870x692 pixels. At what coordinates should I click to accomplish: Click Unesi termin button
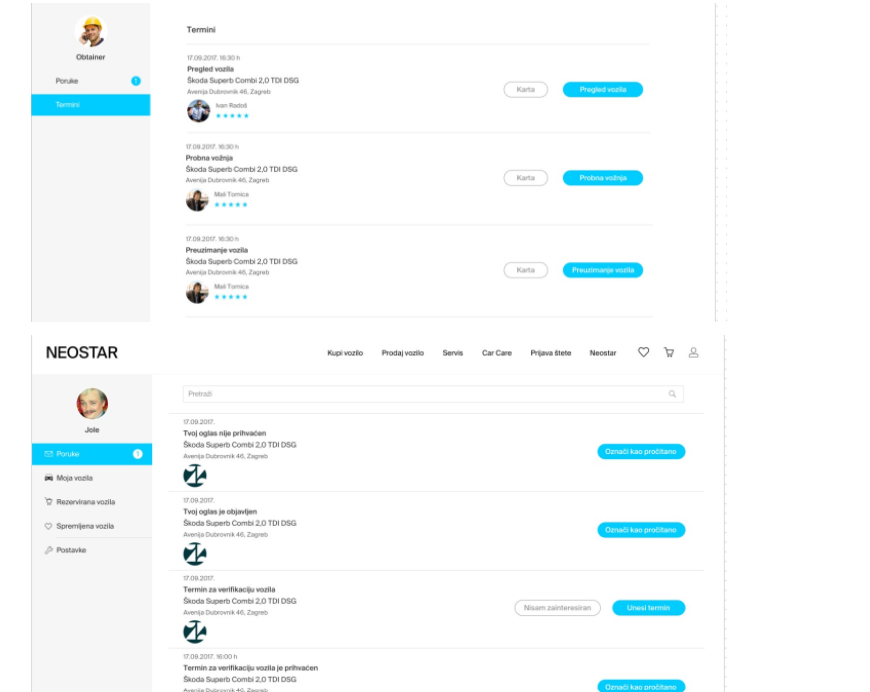649,608
